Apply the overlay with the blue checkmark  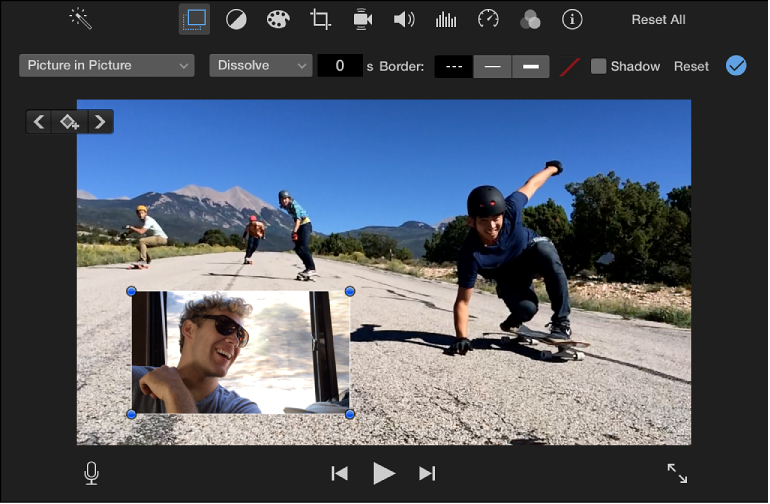736,66
